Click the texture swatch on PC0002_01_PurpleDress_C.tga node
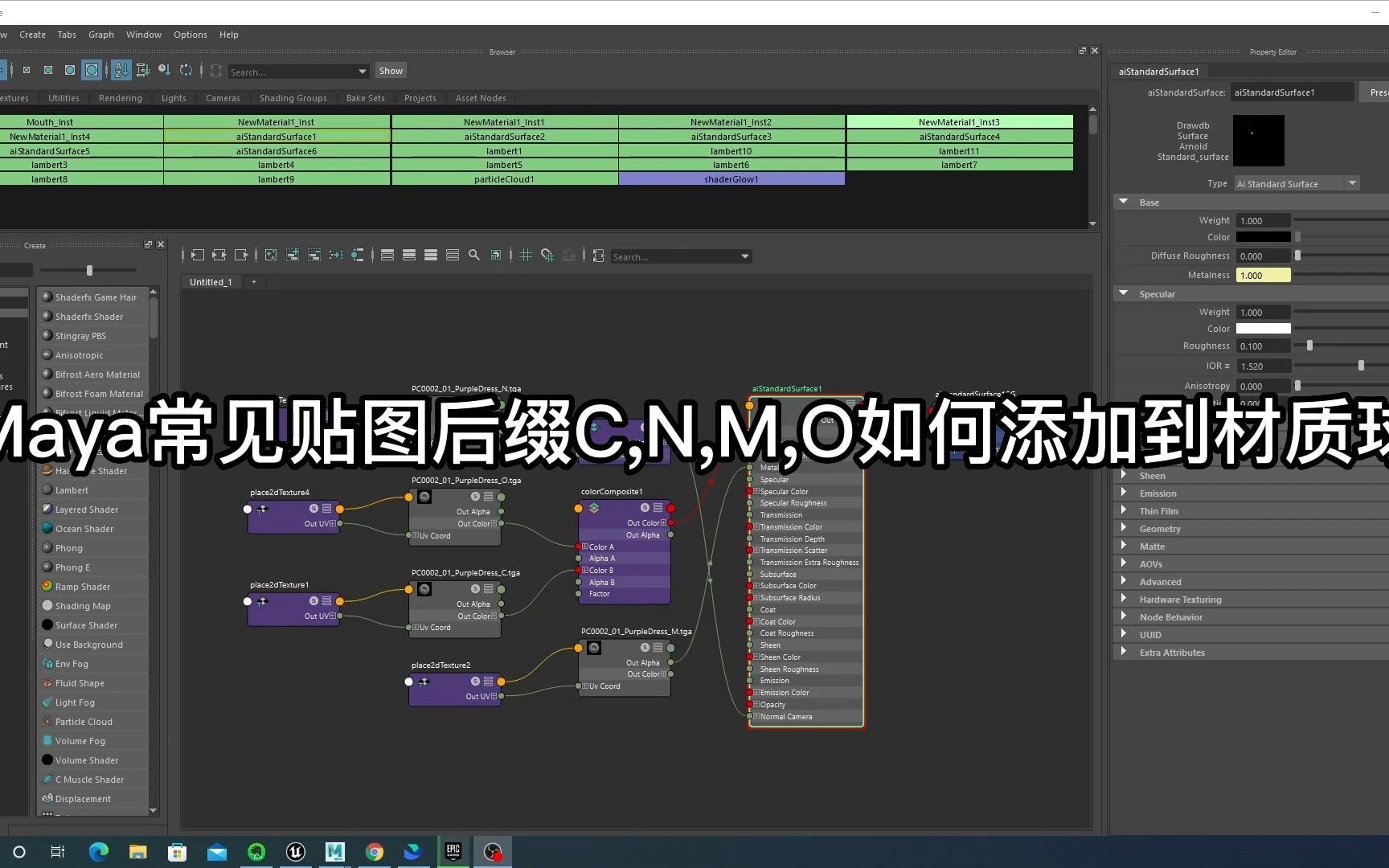 tap(424, 589)
